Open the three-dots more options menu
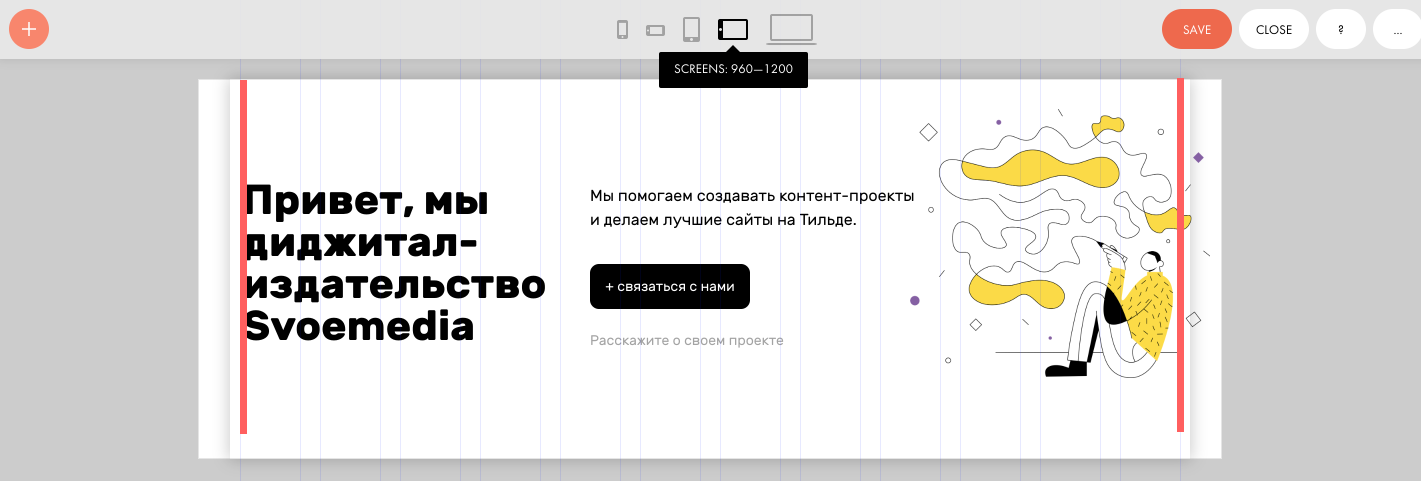The image size is (1421, 481). pyautogui.click(x=1396, y=29)
